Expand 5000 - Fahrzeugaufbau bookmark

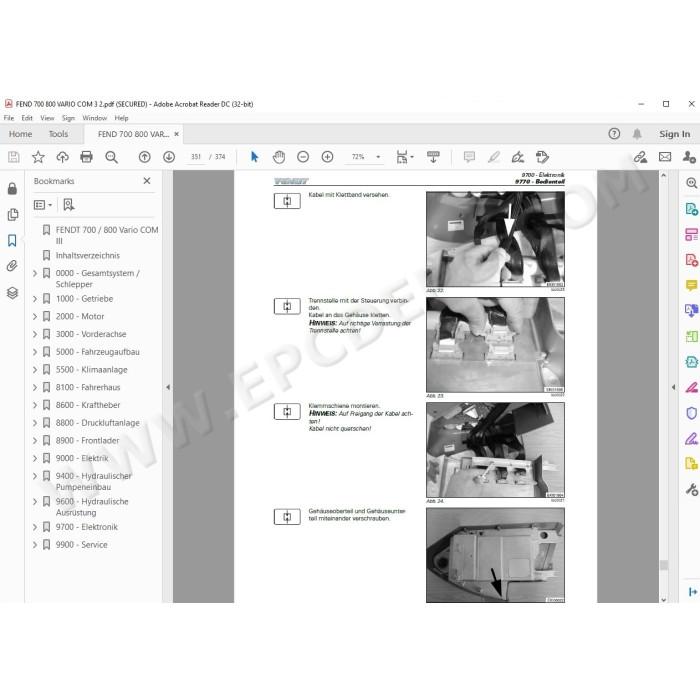click(35, 352)
